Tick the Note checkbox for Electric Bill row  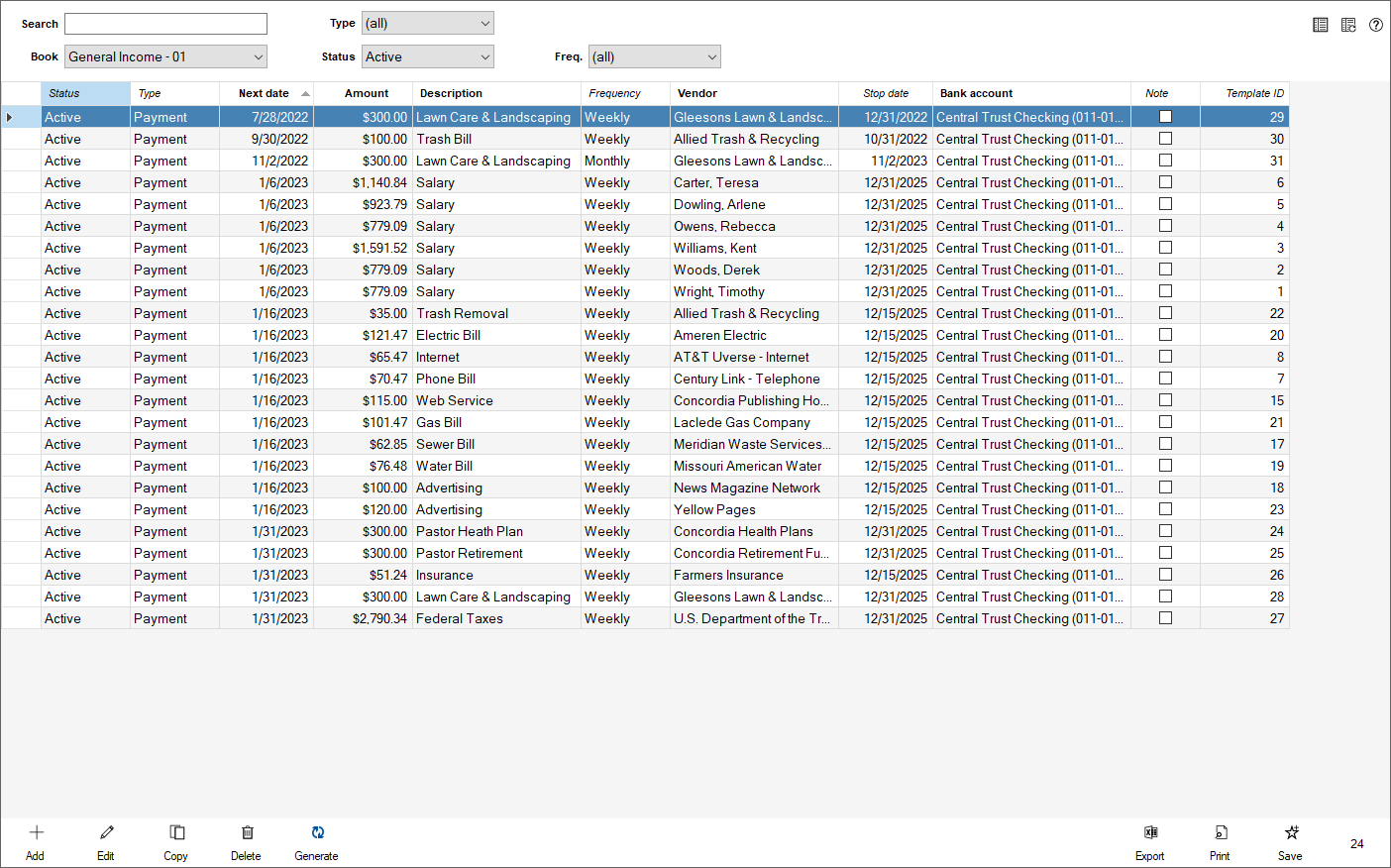[x=1165, y=335]
